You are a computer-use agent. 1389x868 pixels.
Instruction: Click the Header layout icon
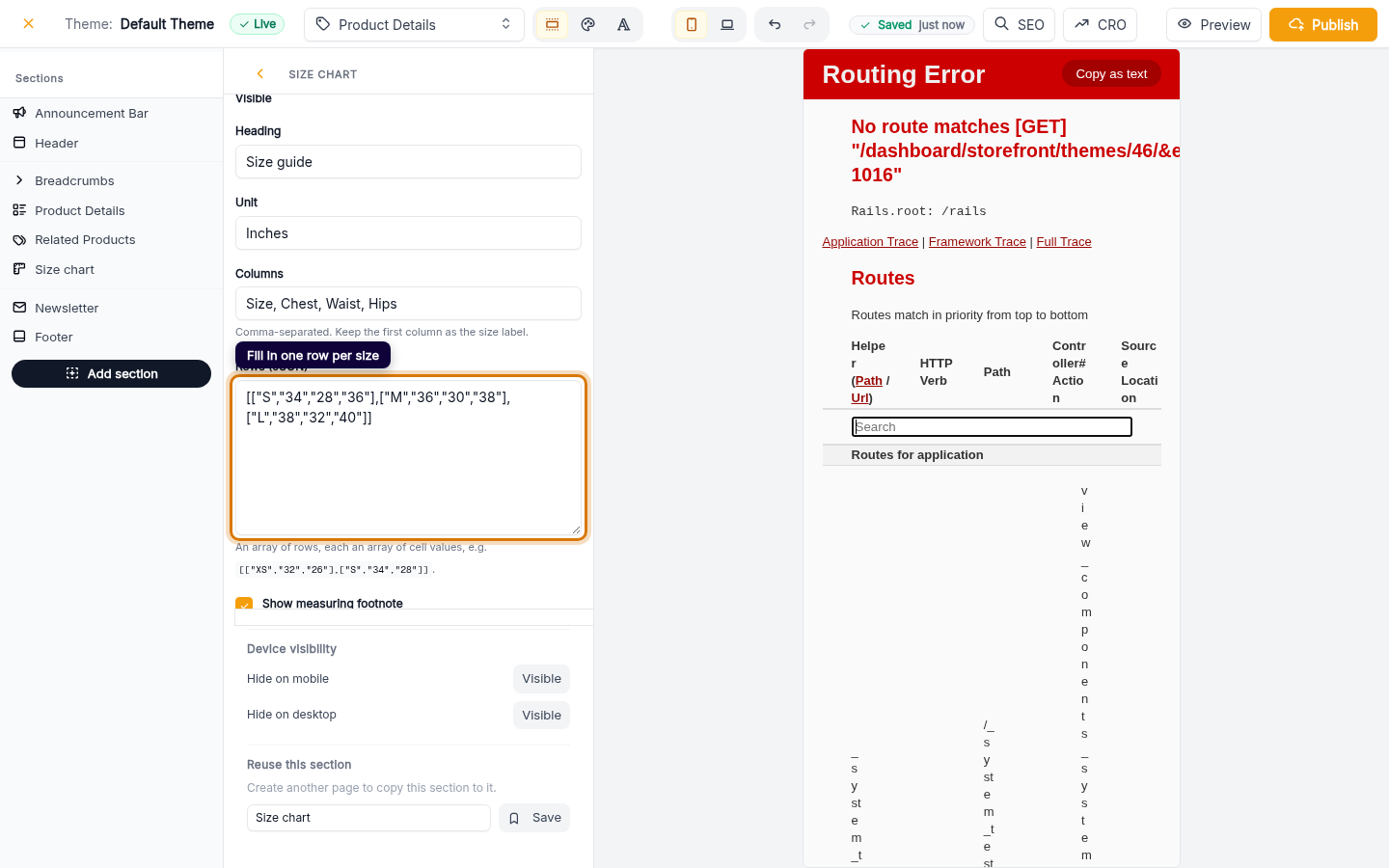click(x=19, y=143)
